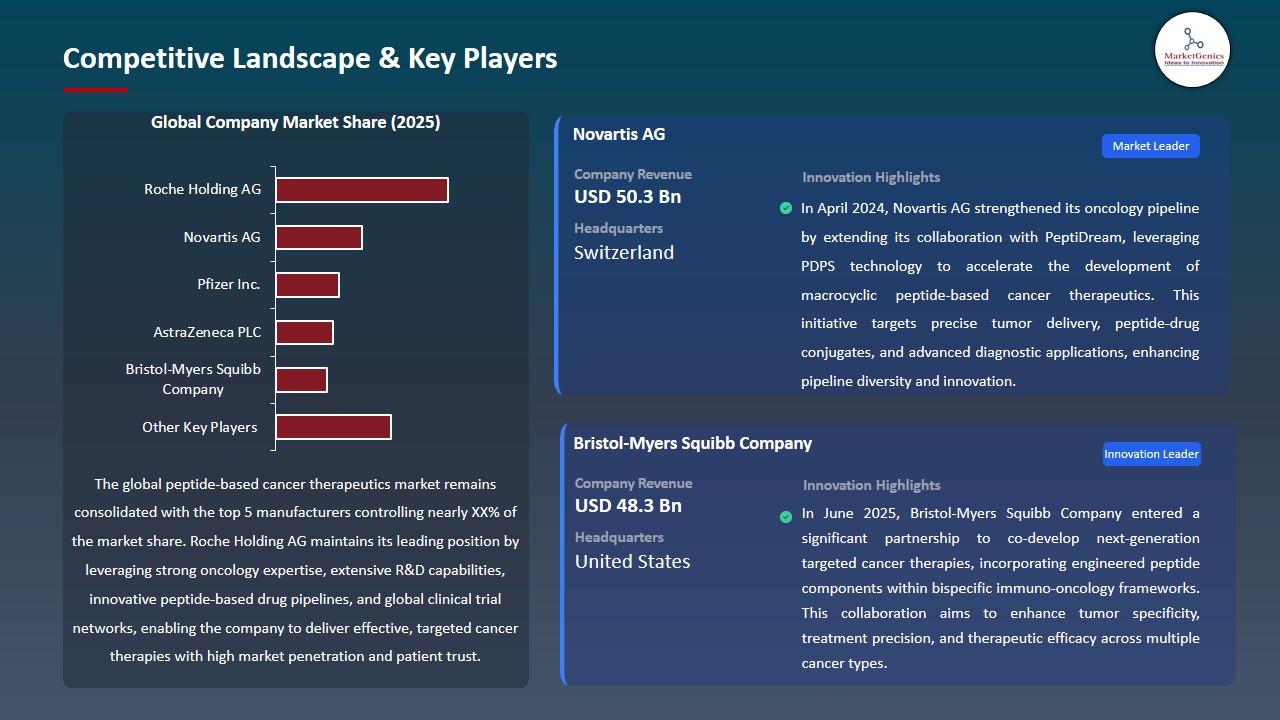Toggle the Market Leader badge

[1150, 145]
